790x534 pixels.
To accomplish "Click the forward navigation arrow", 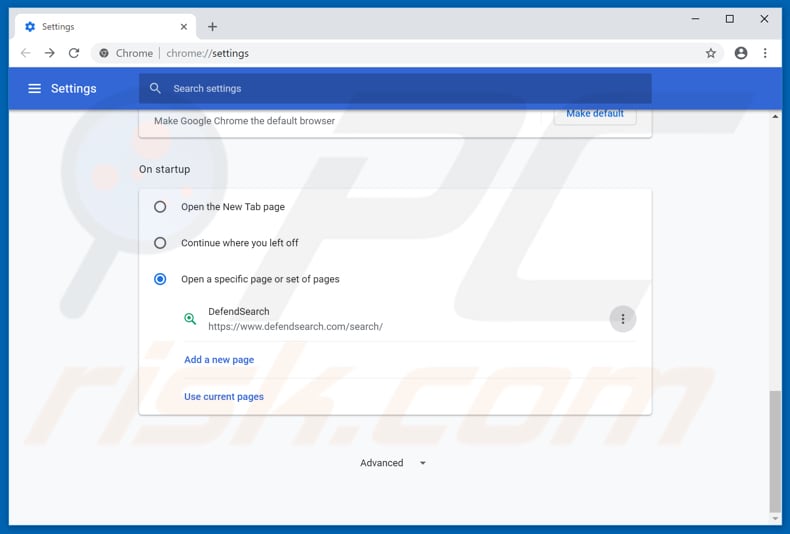I will coord(49,53).
